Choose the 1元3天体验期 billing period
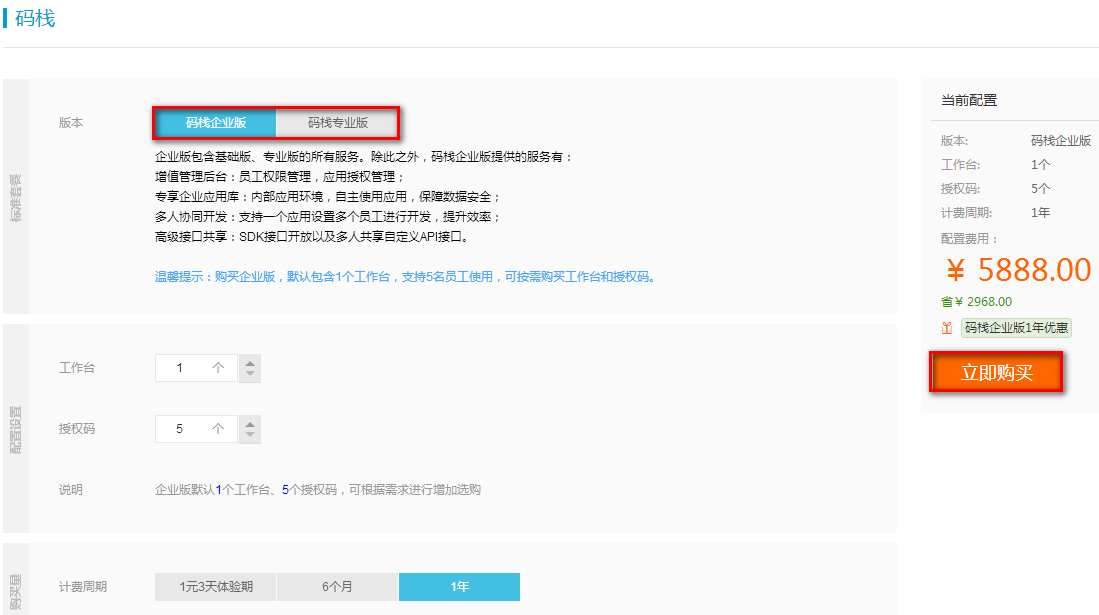Image resolution: width=1099 pixels, height=615 pixels. point(216,586)
